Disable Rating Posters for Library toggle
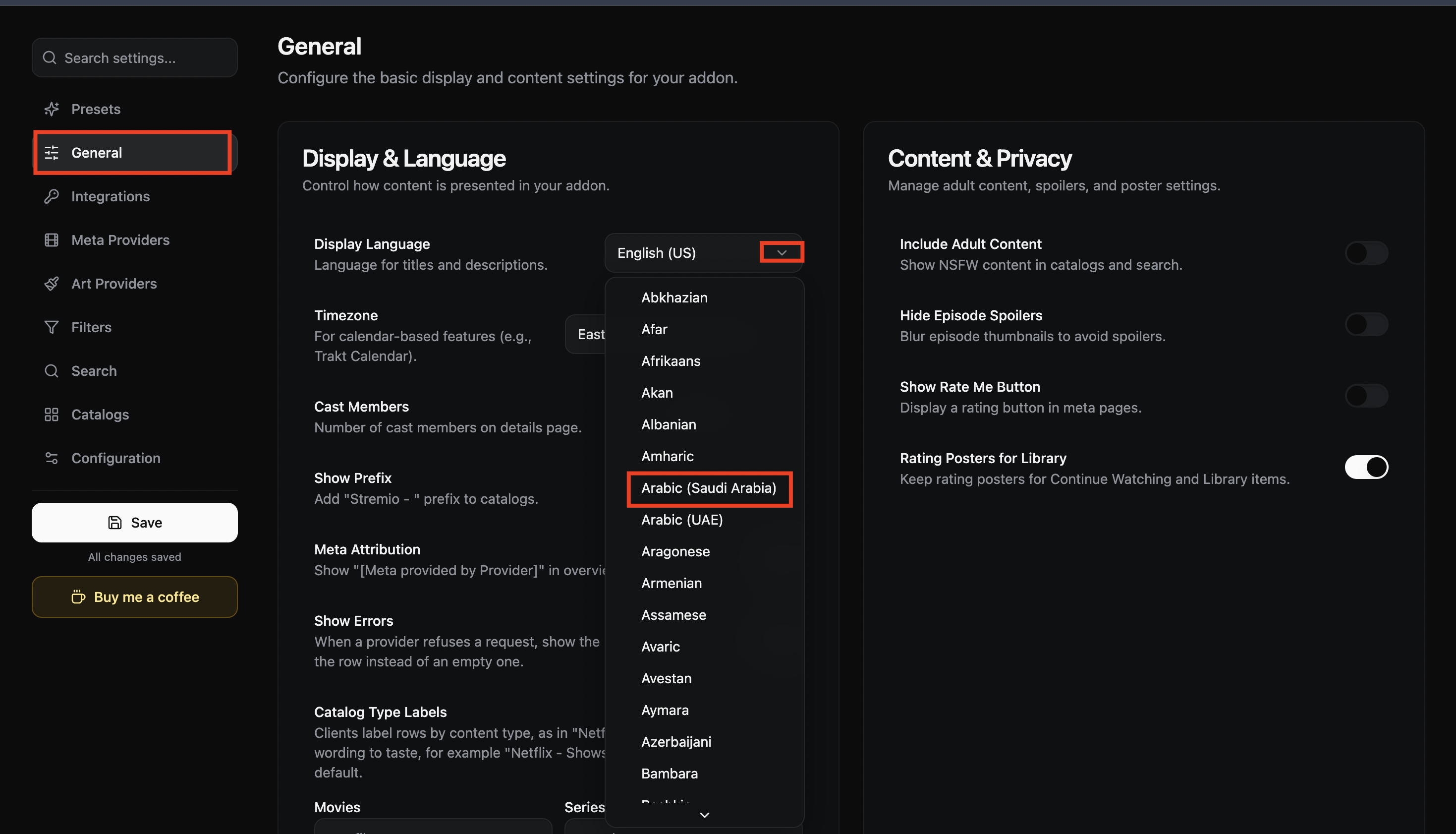This screenshot has width=1456, height=834. point(1366,467)
